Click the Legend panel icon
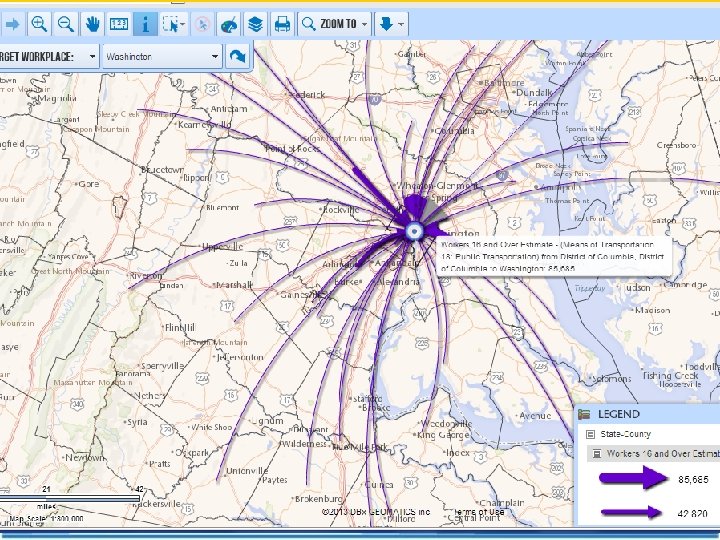The width and height of the screenshot is (720, 540). point(584,414)
